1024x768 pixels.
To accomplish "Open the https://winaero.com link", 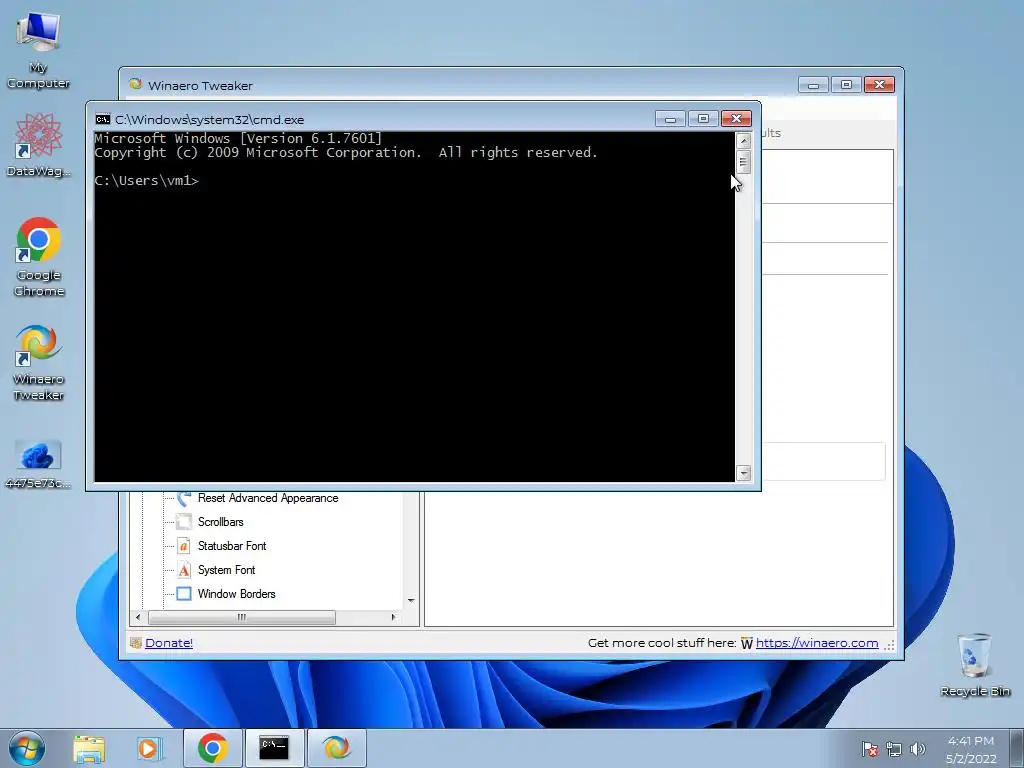I will (x=817, y=643).
